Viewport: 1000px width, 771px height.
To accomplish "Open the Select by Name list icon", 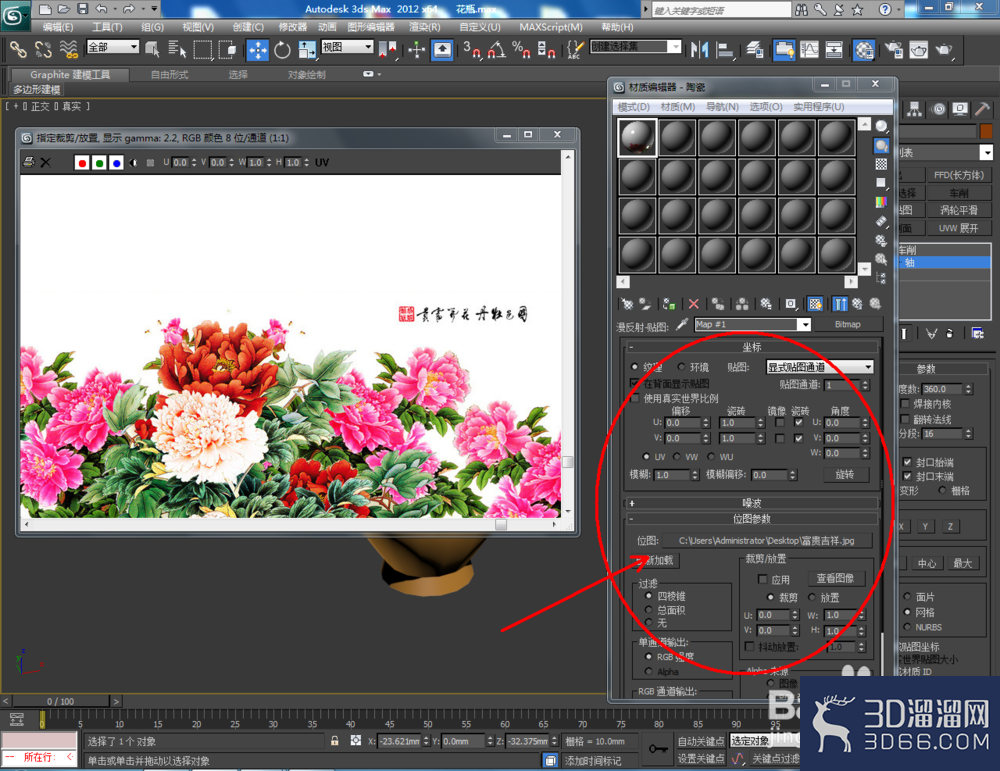I will click(x=177, y=50).
